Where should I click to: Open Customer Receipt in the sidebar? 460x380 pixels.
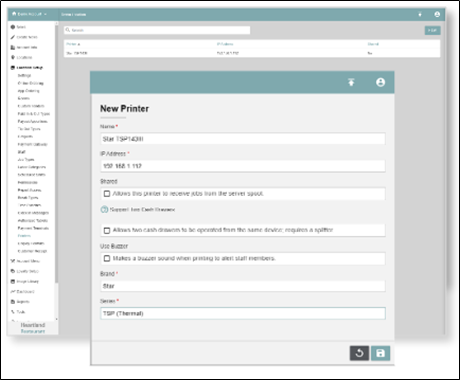[x=32, y=251]
